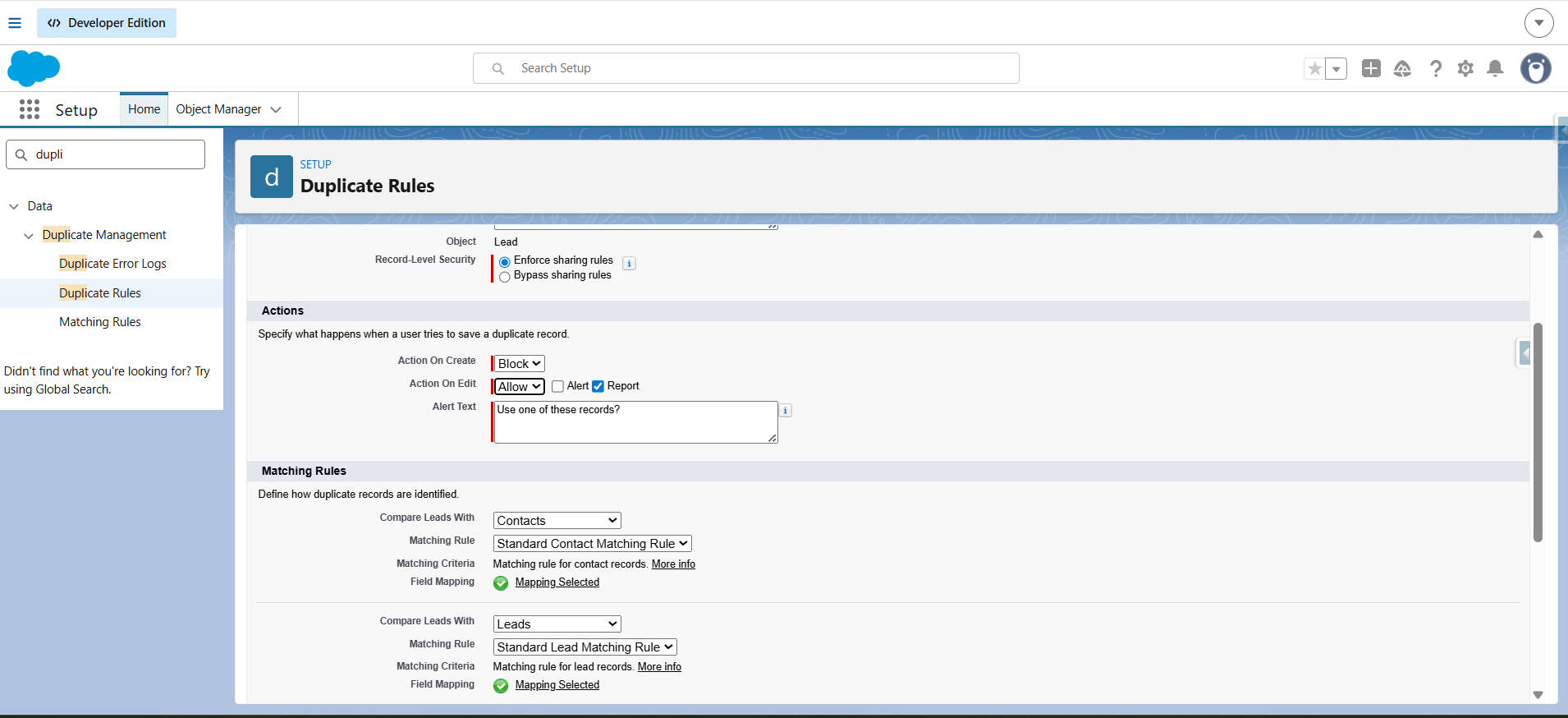Select Bypass sharing rules radio button

(x=505, y=277)
